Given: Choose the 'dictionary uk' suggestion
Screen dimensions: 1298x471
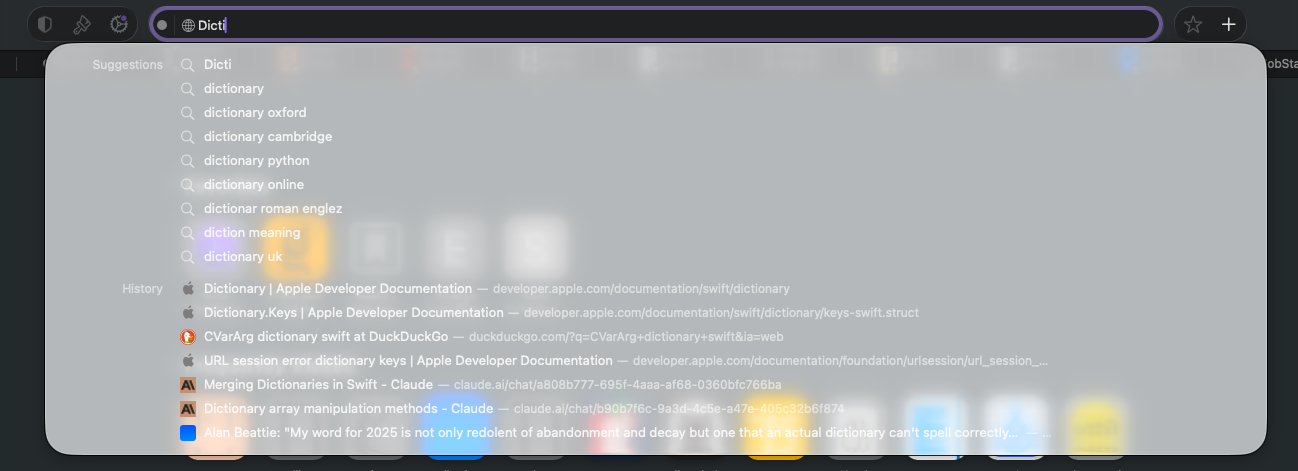Looking at the screenshot, I should click(x=243, y=256).
